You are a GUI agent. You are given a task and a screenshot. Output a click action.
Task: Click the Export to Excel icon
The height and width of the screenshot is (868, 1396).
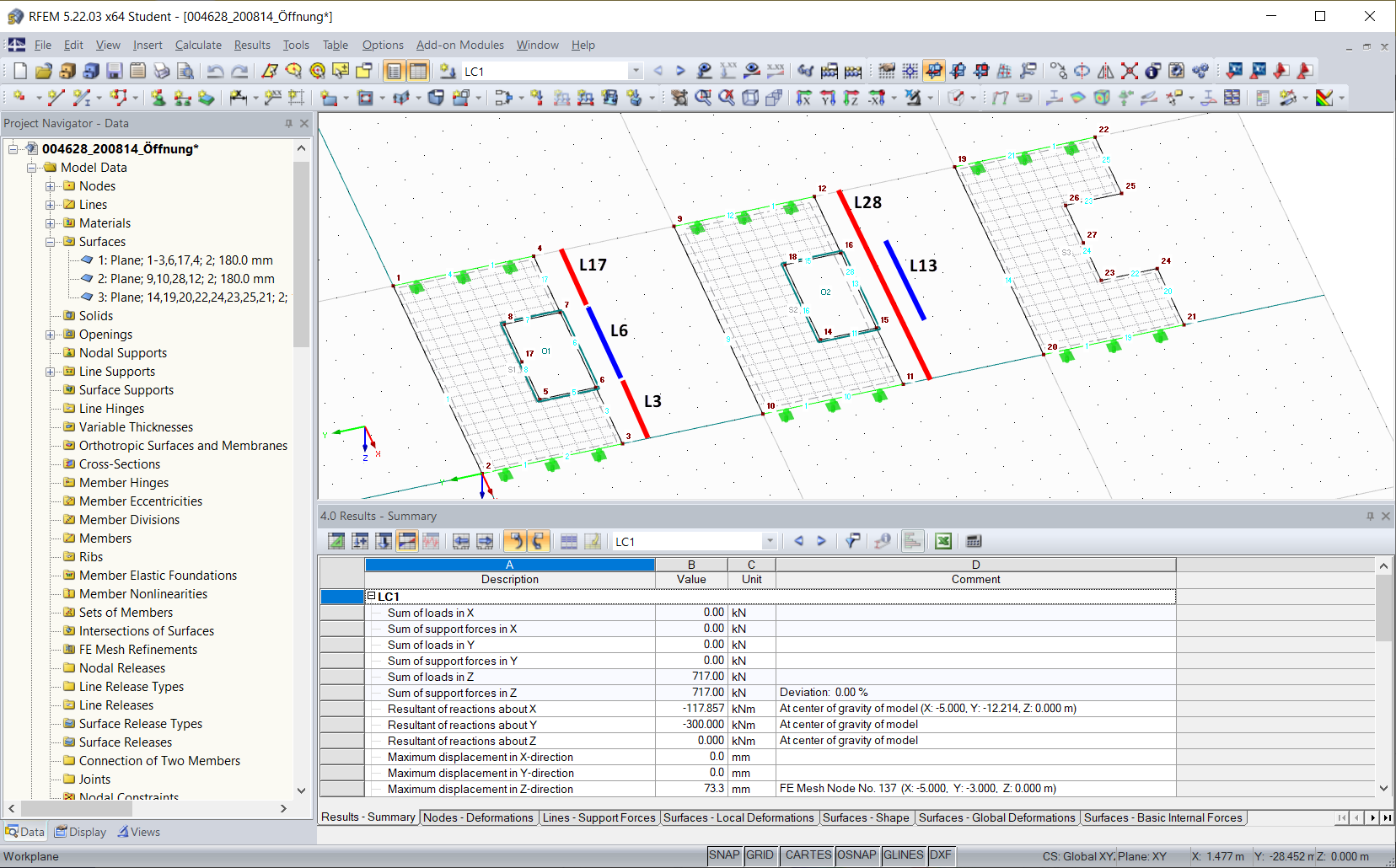point(943,541)
